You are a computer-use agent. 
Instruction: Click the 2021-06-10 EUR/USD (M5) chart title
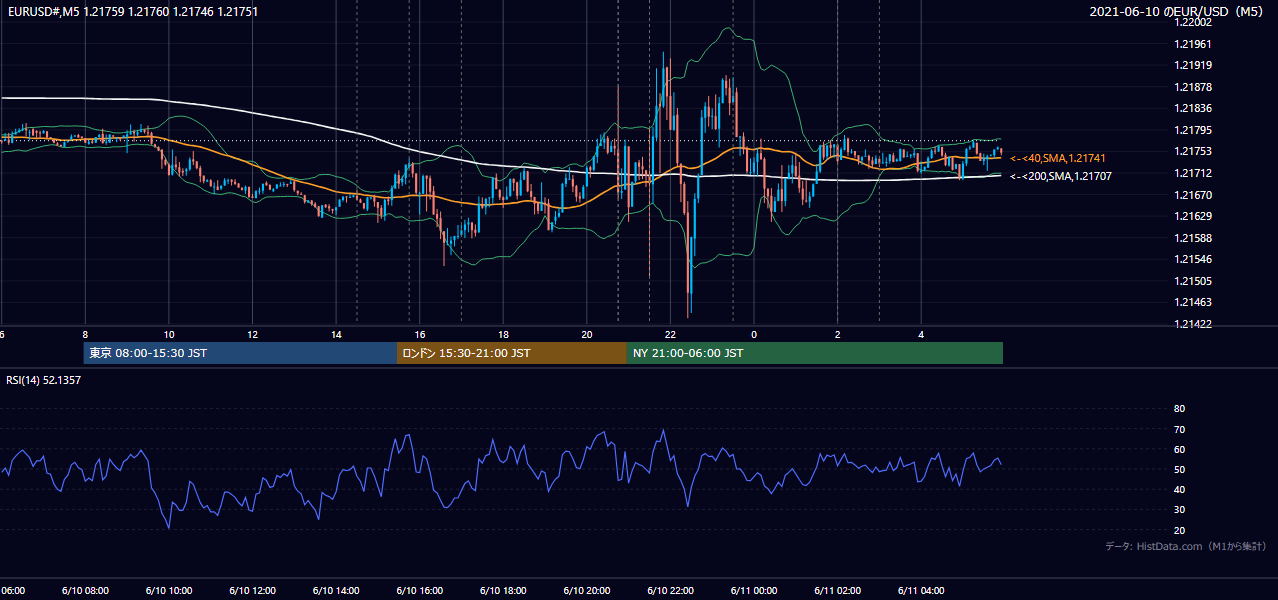click(x=1175, y=12)
